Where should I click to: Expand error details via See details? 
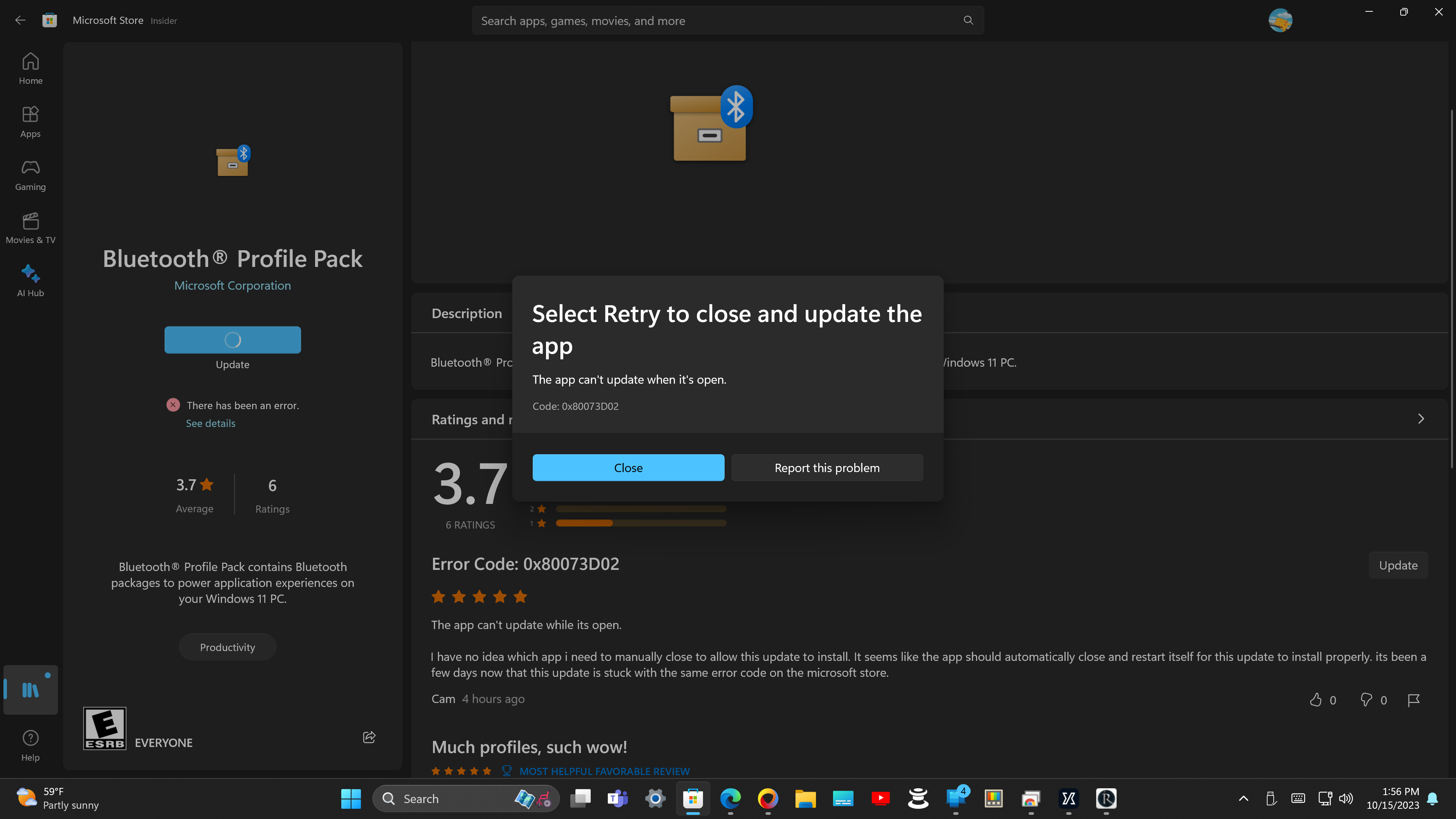tap(210, 423)
